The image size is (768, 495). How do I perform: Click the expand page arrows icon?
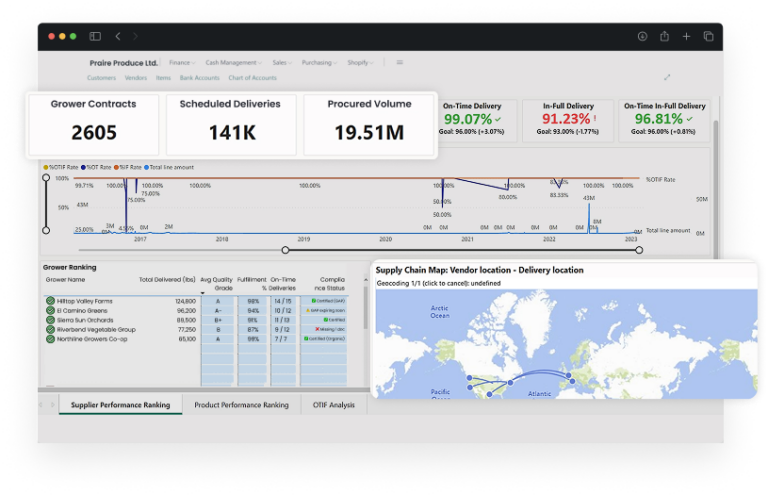(667, 77)
